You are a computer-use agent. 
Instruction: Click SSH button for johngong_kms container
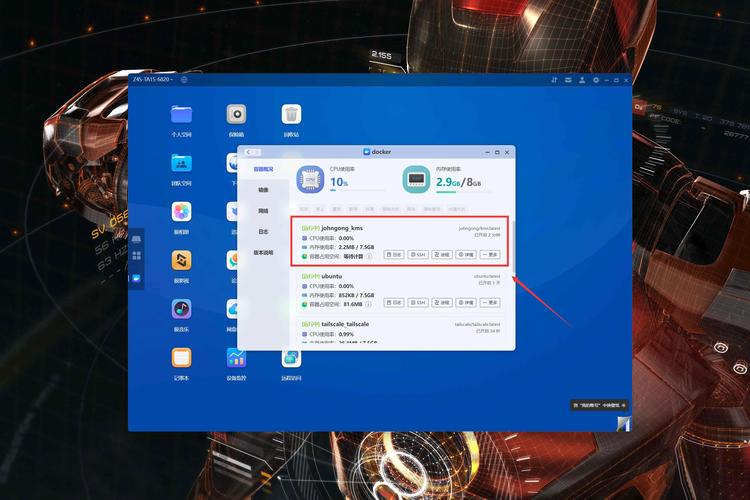tap(418, 255)
